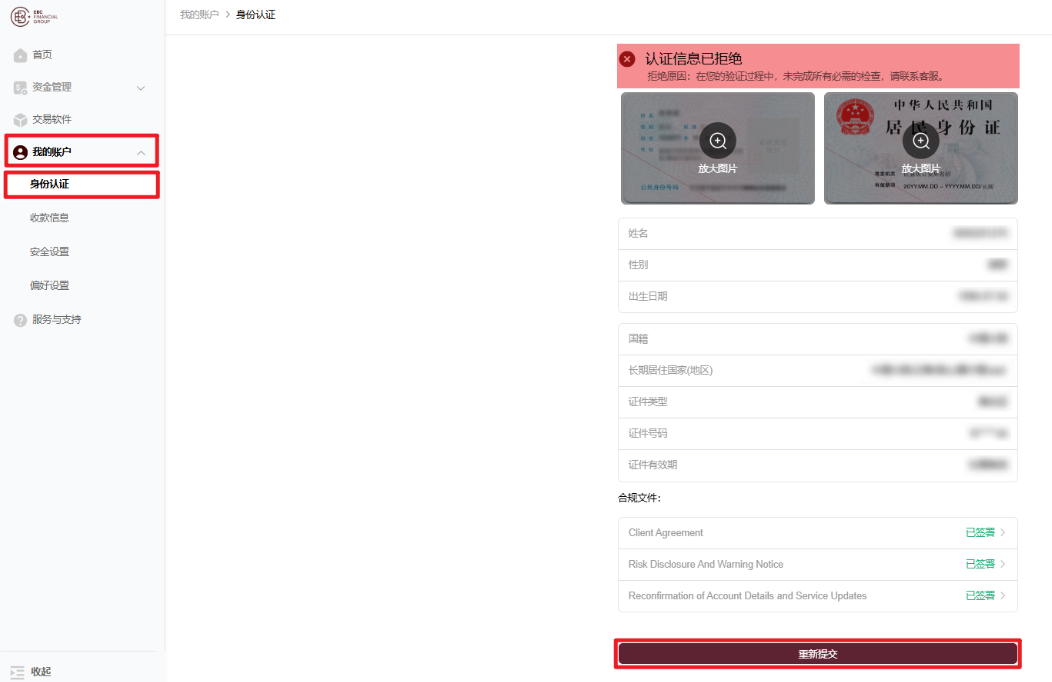This screenshot has height=682, width=1052.
Task: Click the 认证信息已拒绝 alert heading
Action: (x=693, y=59)
